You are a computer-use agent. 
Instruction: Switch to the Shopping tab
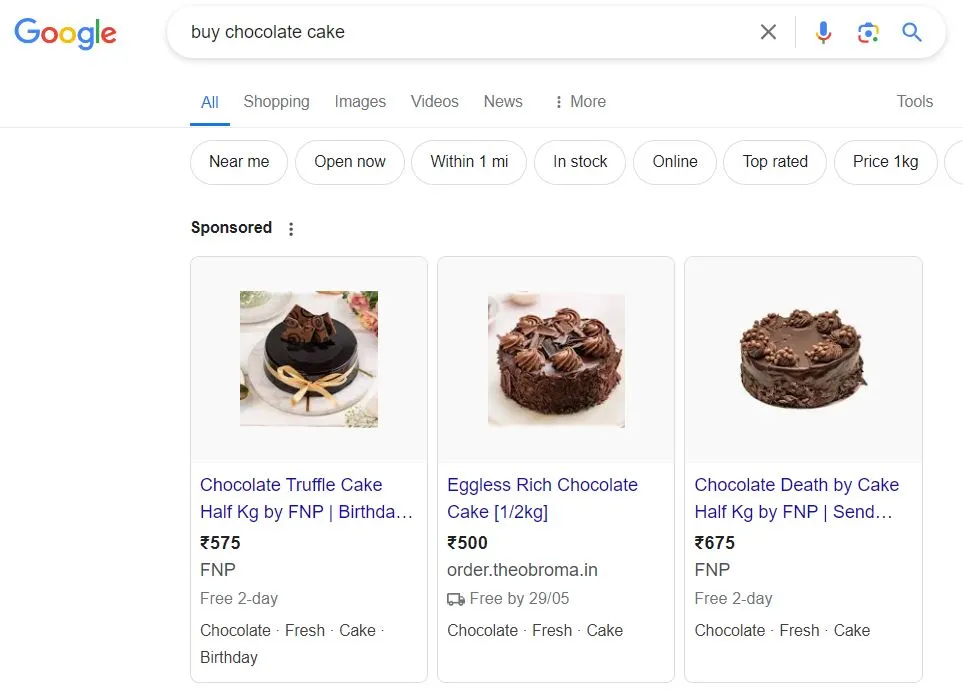[276, 101]
